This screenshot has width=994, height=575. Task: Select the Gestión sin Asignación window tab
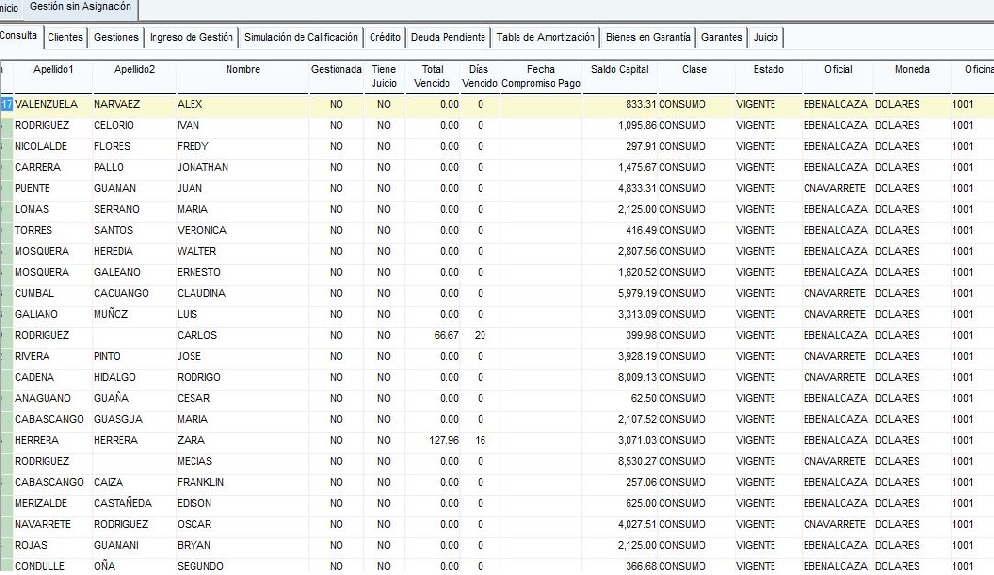pyautogui.click(x=81, y=8)
